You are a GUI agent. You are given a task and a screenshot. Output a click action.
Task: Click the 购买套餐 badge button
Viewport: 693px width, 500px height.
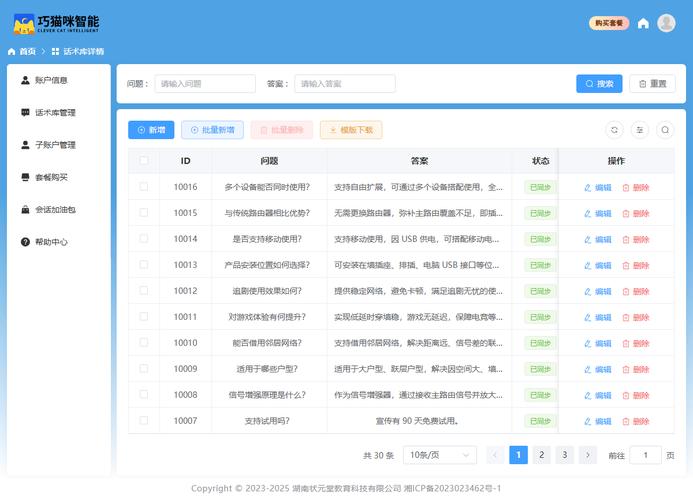(x=609, y=23)
